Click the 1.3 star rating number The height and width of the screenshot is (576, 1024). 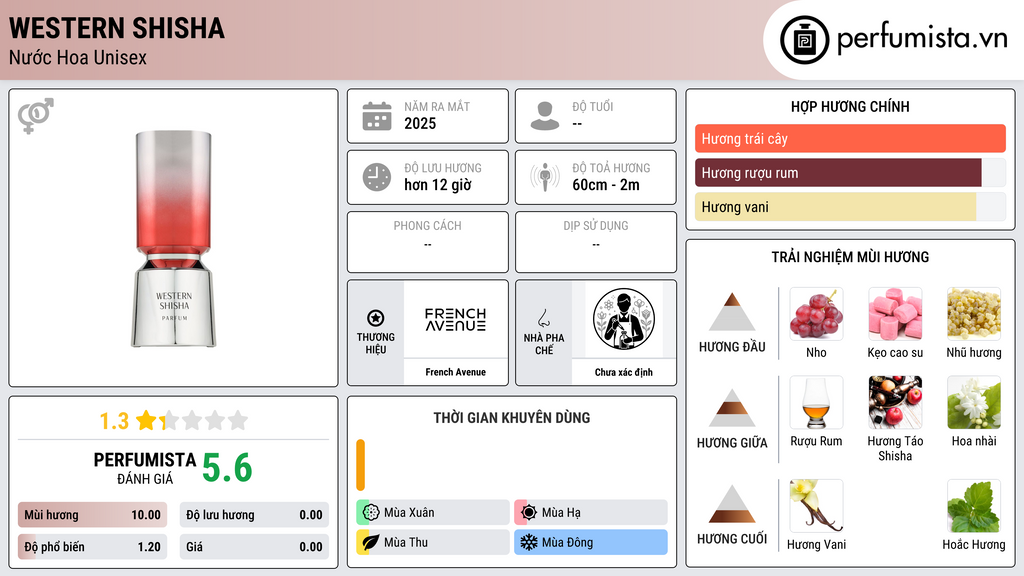[x=114, y=421]
